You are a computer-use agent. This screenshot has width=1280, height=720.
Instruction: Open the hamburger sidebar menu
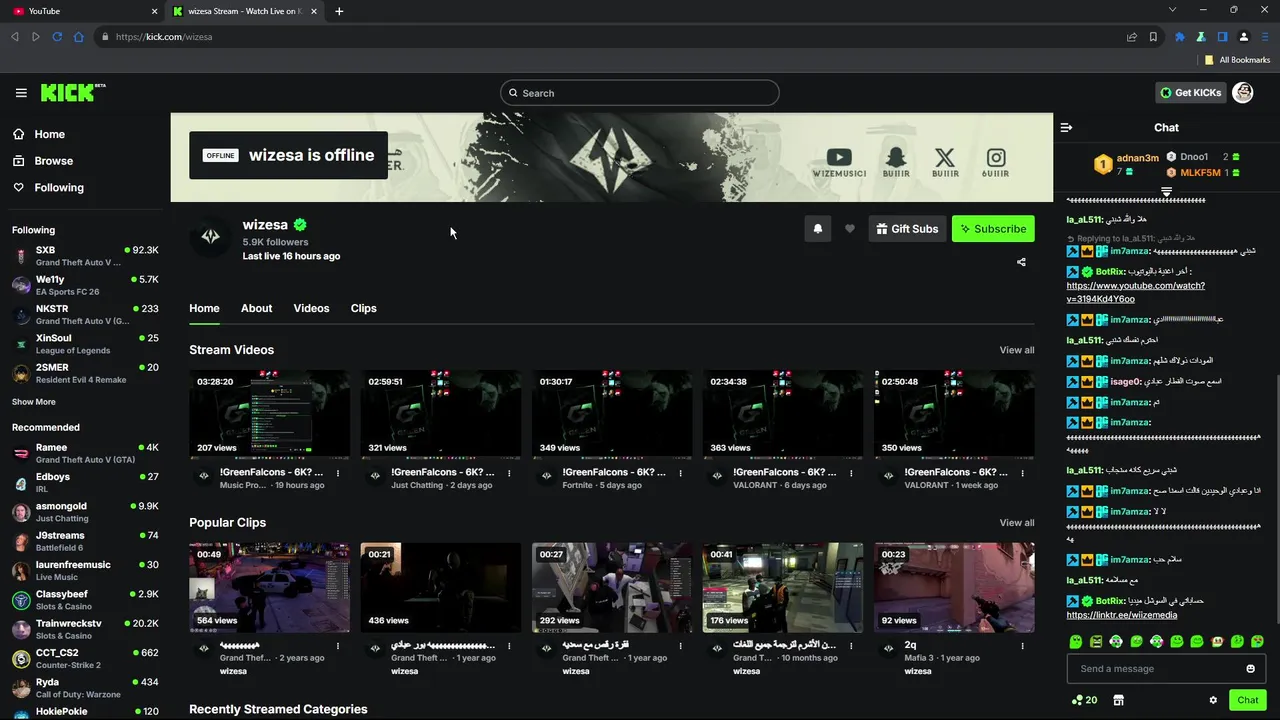point(21,93)
